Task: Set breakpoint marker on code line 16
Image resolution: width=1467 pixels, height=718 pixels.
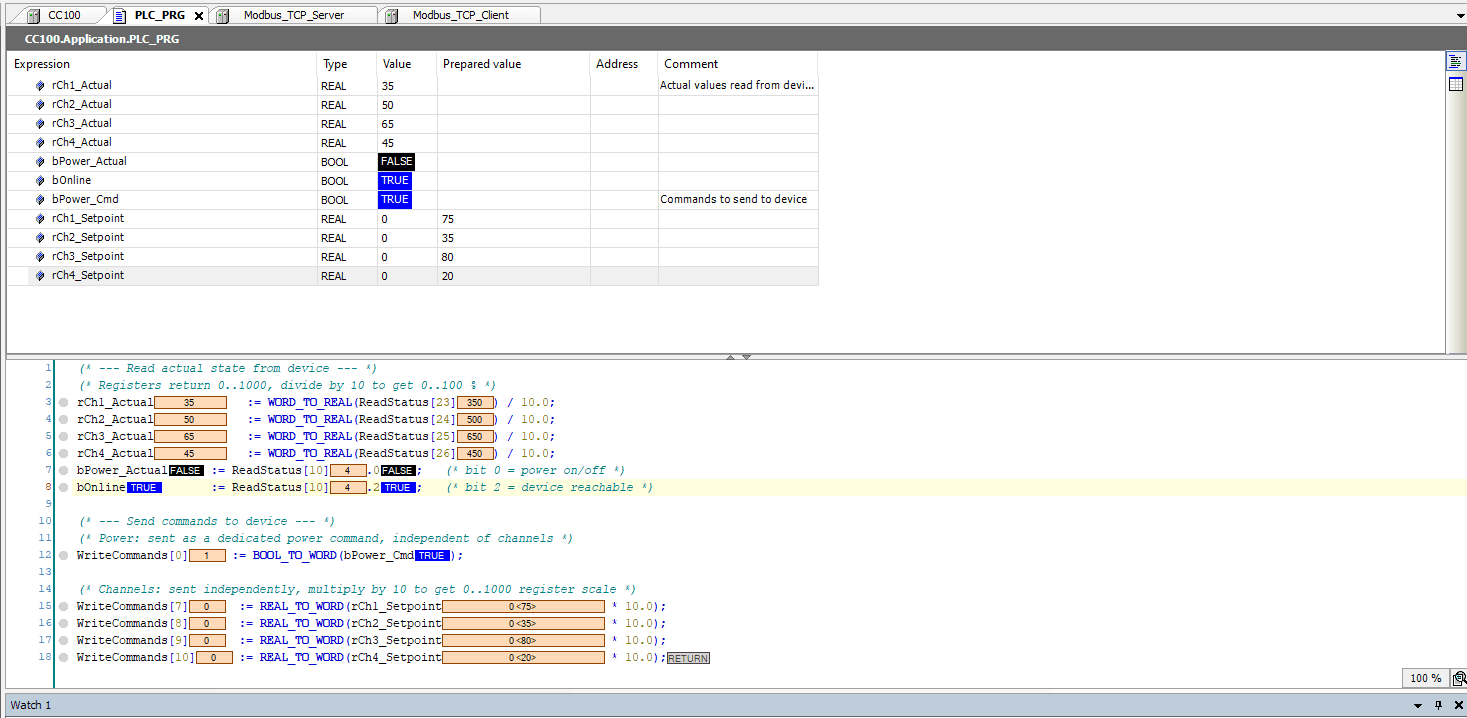Action: 64,624
